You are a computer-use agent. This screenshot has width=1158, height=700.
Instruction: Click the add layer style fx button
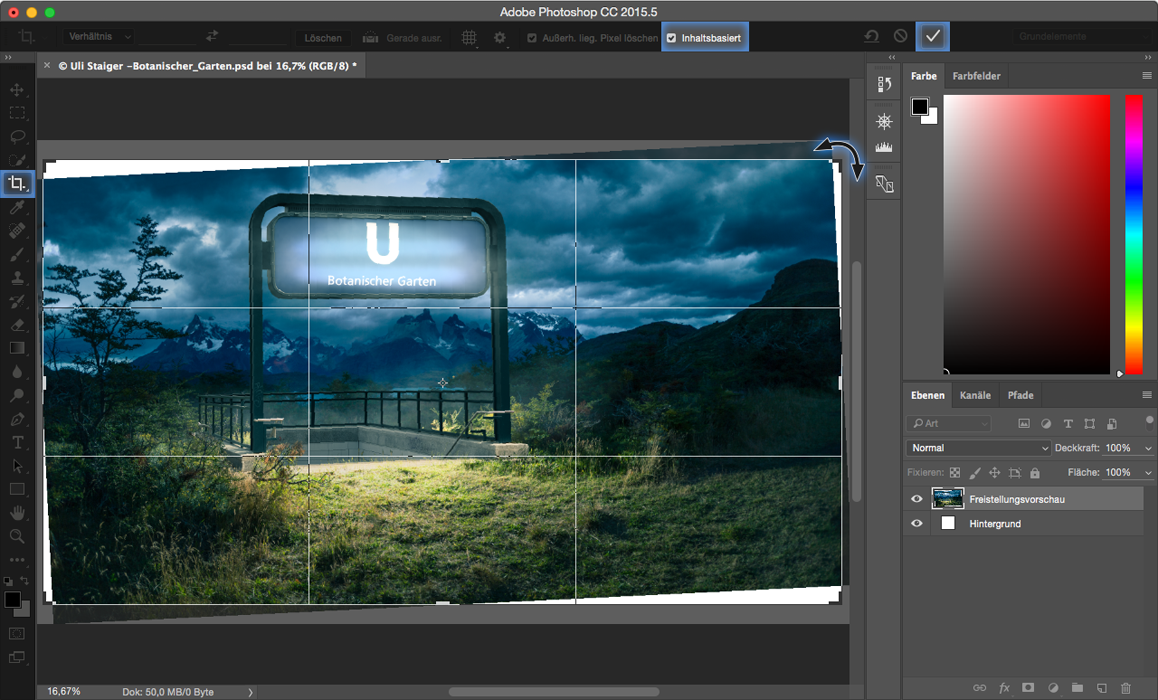pyautogui.click(x=1004, y=687)
